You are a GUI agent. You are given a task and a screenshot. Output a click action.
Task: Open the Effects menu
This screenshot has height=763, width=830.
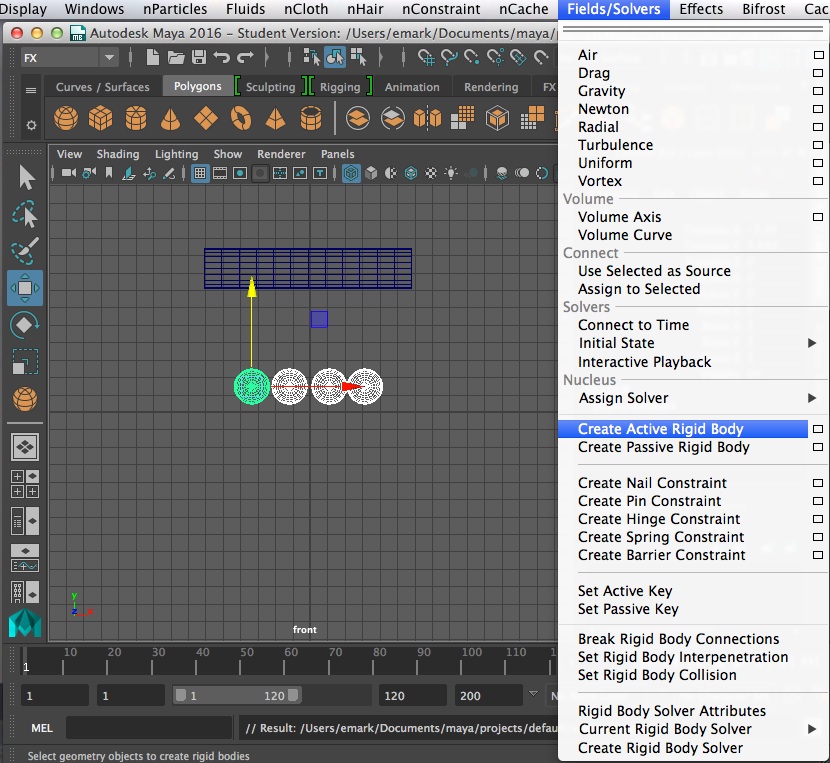(x=700, y=9)
